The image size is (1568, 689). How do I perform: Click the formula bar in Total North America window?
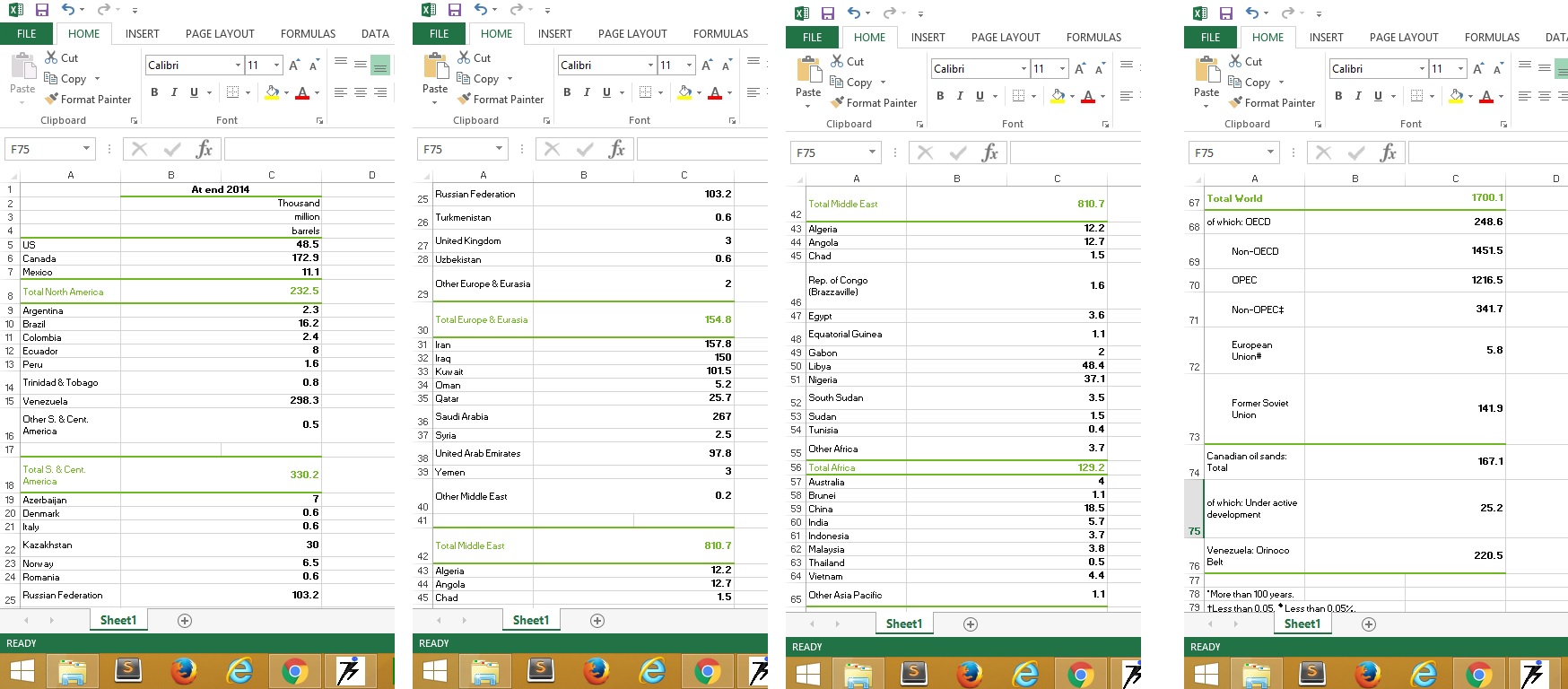point(309,149)
